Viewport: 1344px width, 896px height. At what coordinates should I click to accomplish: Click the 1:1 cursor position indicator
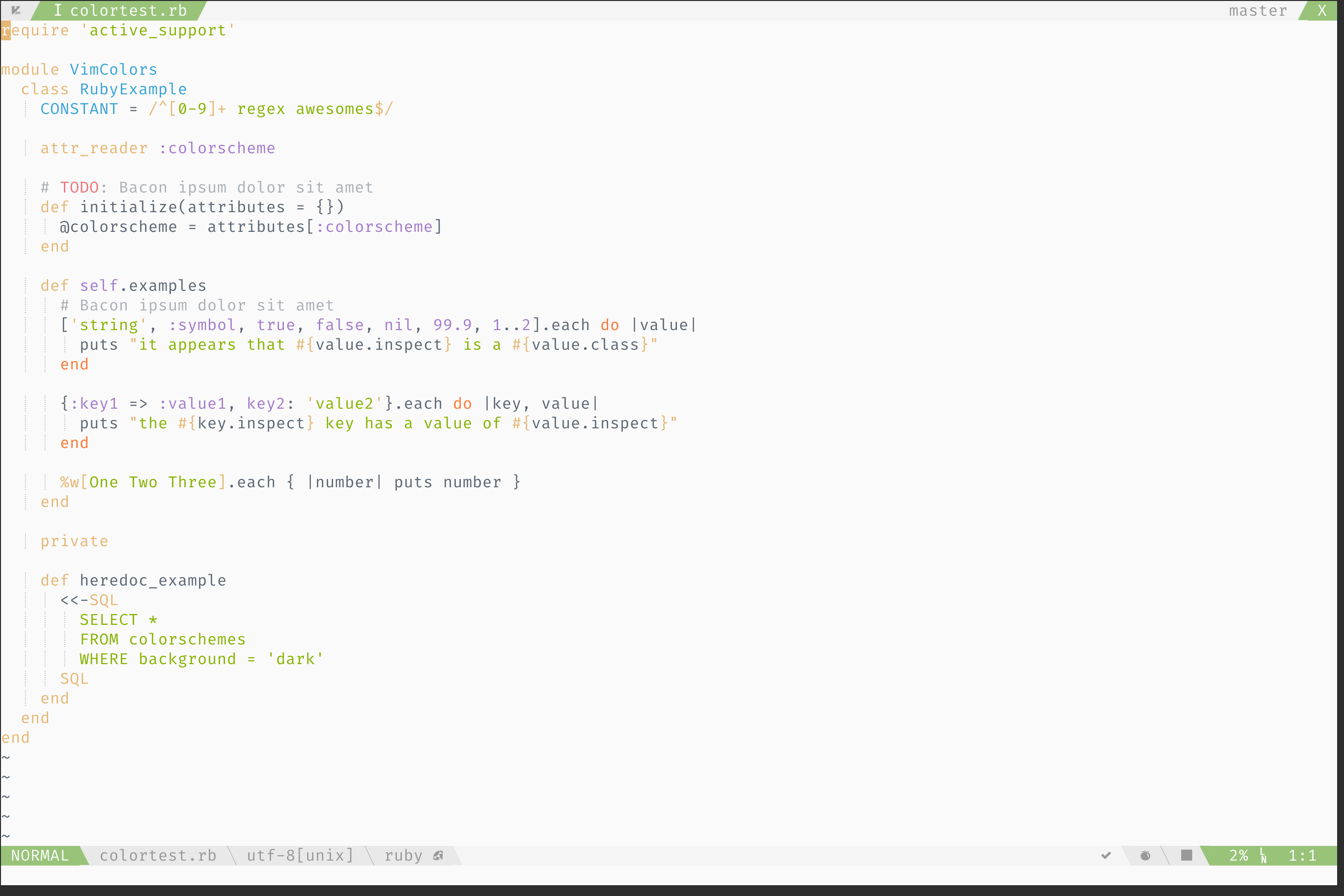(x=1302, y=855)
